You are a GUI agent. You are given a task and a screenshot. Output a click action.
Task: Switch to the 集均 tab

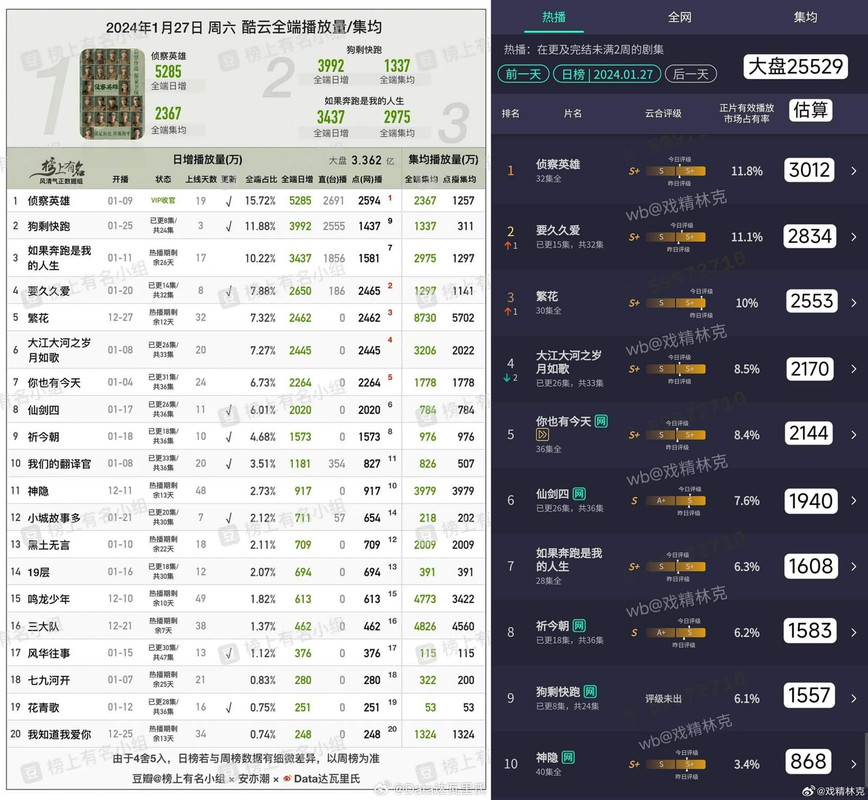click(x=805, y=17)
